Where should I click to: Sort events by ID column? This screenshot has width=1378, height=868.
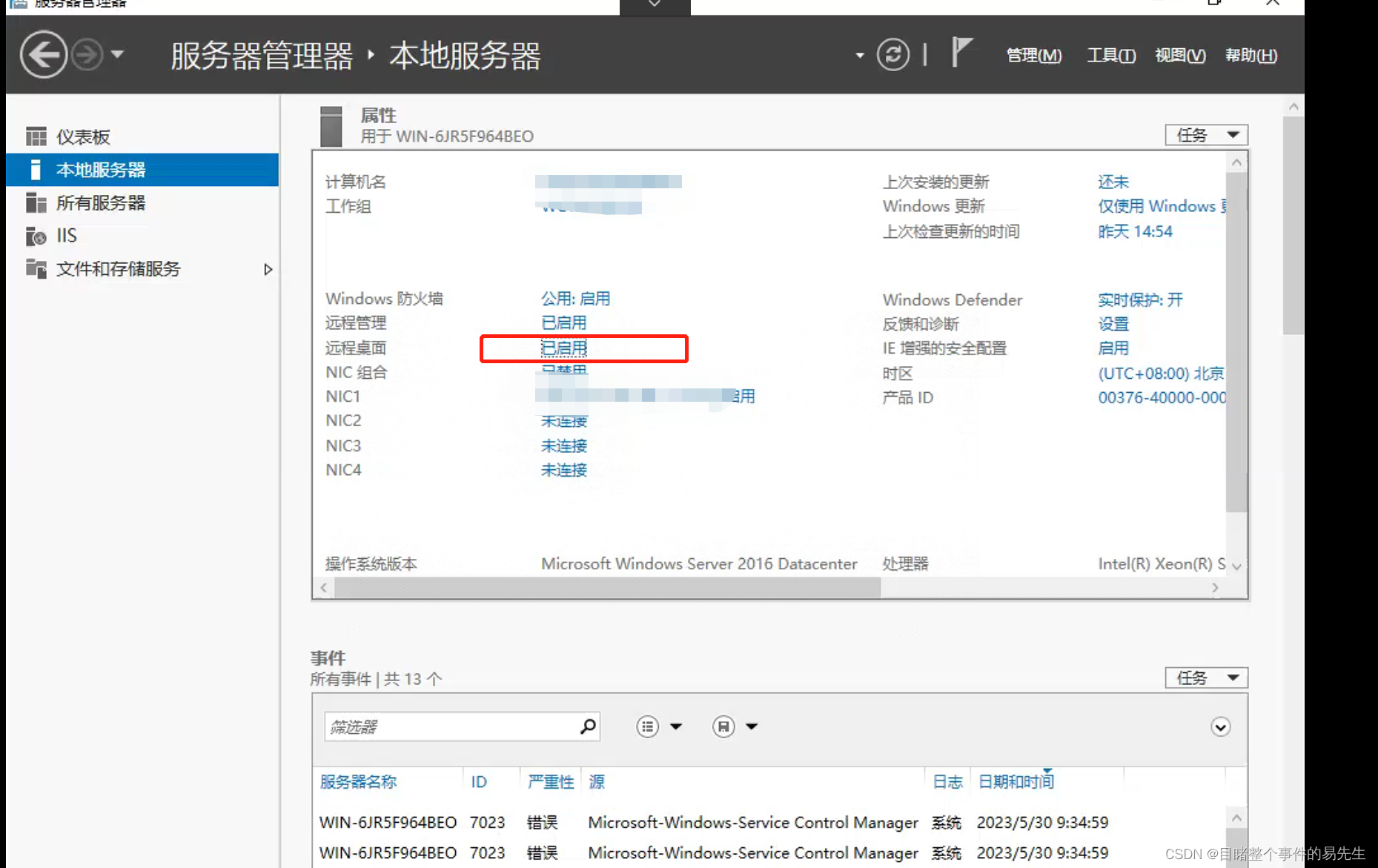479,782
